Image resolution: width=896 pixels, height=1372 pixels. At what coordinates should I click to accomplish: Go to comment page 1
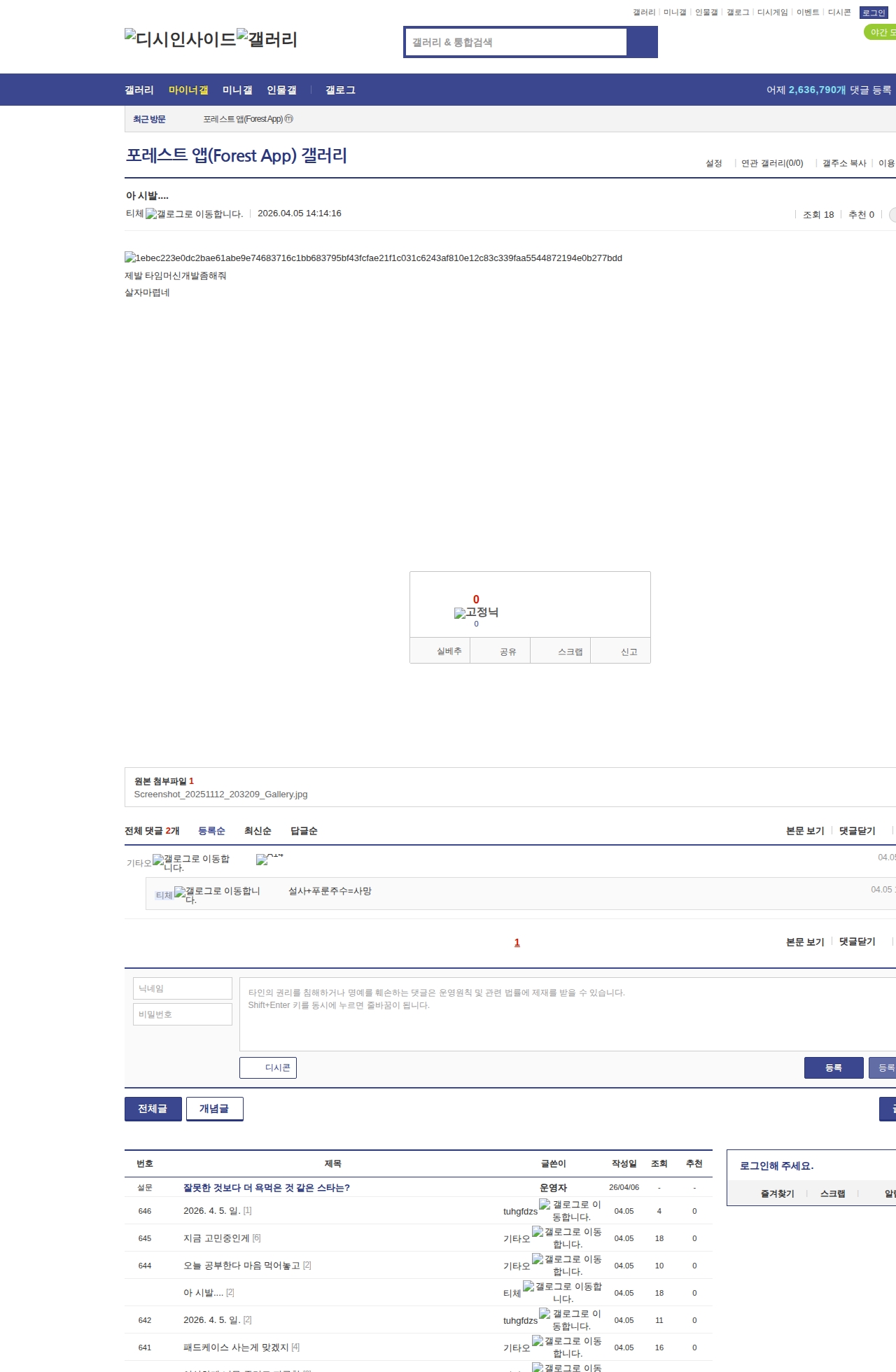517,942
